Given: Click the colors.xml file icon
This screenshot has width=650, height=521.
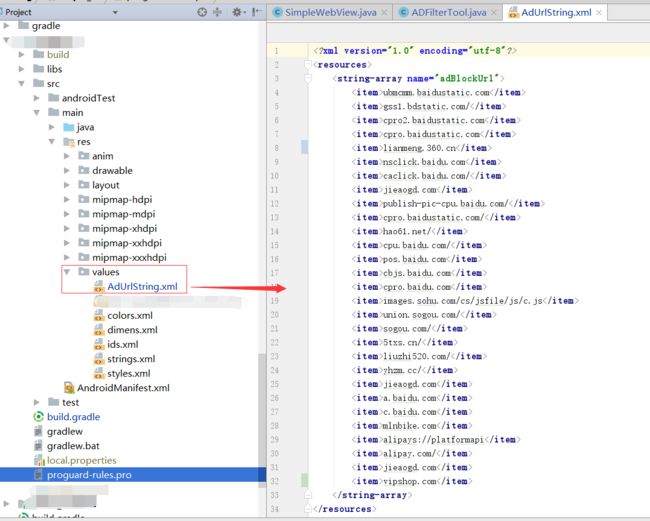Looking at the screenshot, I should coord(99,316).
